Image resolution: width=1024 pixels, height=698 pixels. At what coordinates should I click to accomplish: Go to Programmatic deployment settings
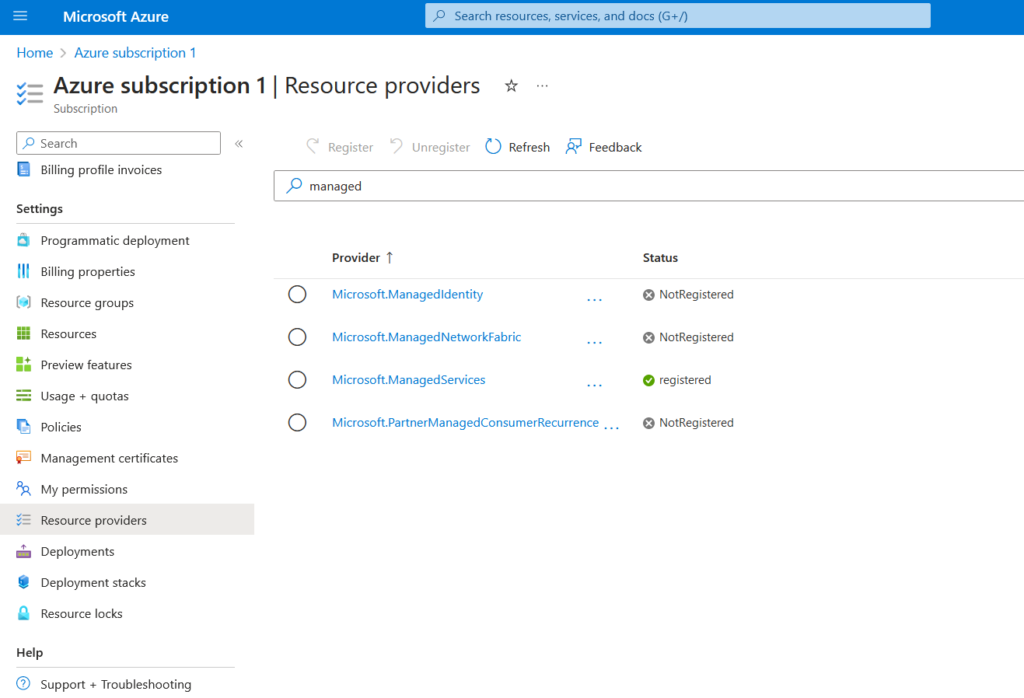[x=115, y=240]
